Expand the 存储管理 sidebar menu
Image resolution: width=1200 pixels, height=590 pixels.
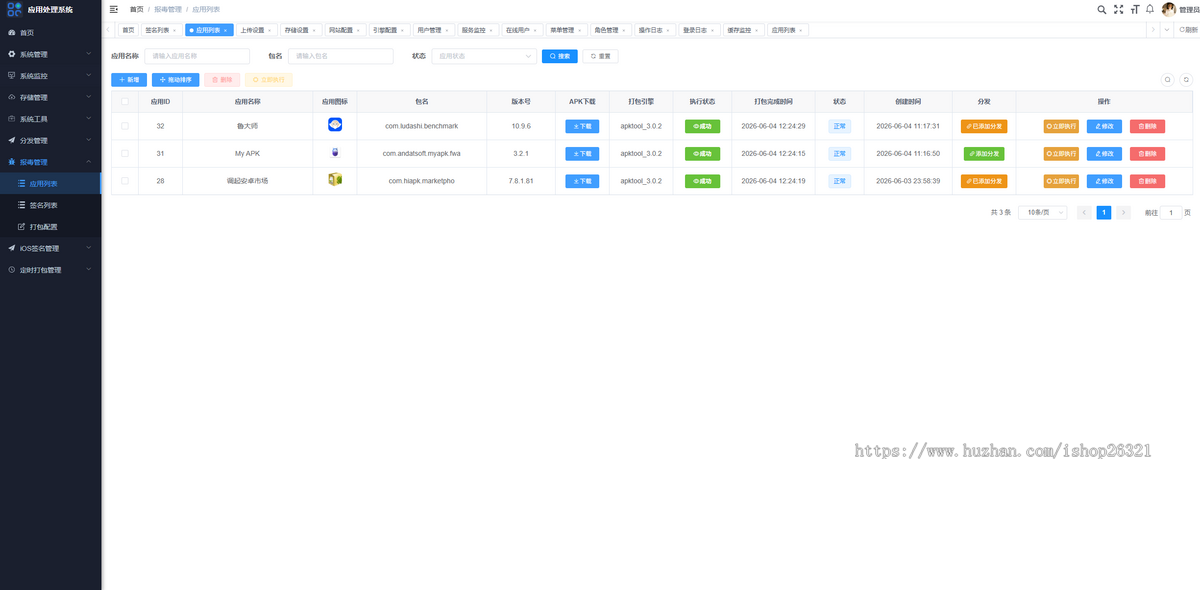[x=50, y=97]
